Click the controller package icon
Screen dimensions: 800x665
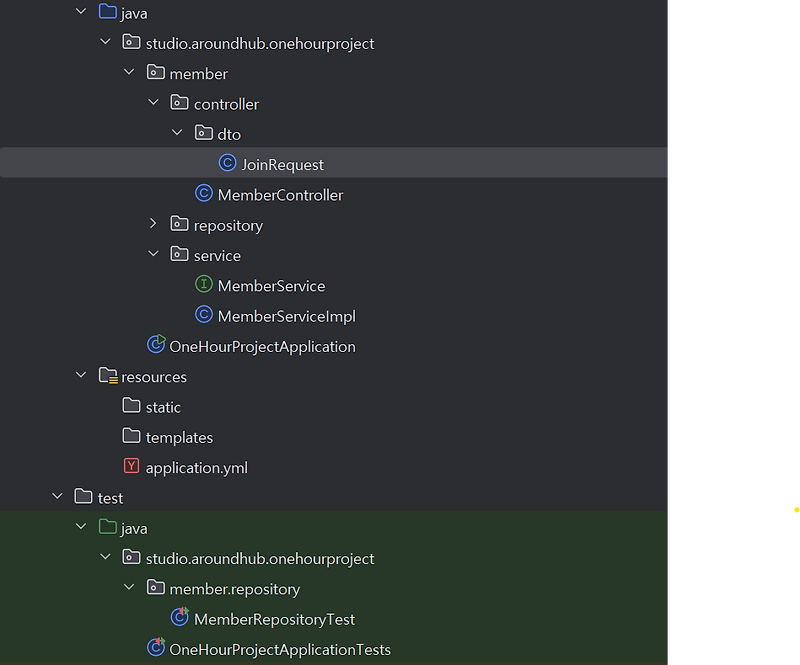click(x=180, y=102)
